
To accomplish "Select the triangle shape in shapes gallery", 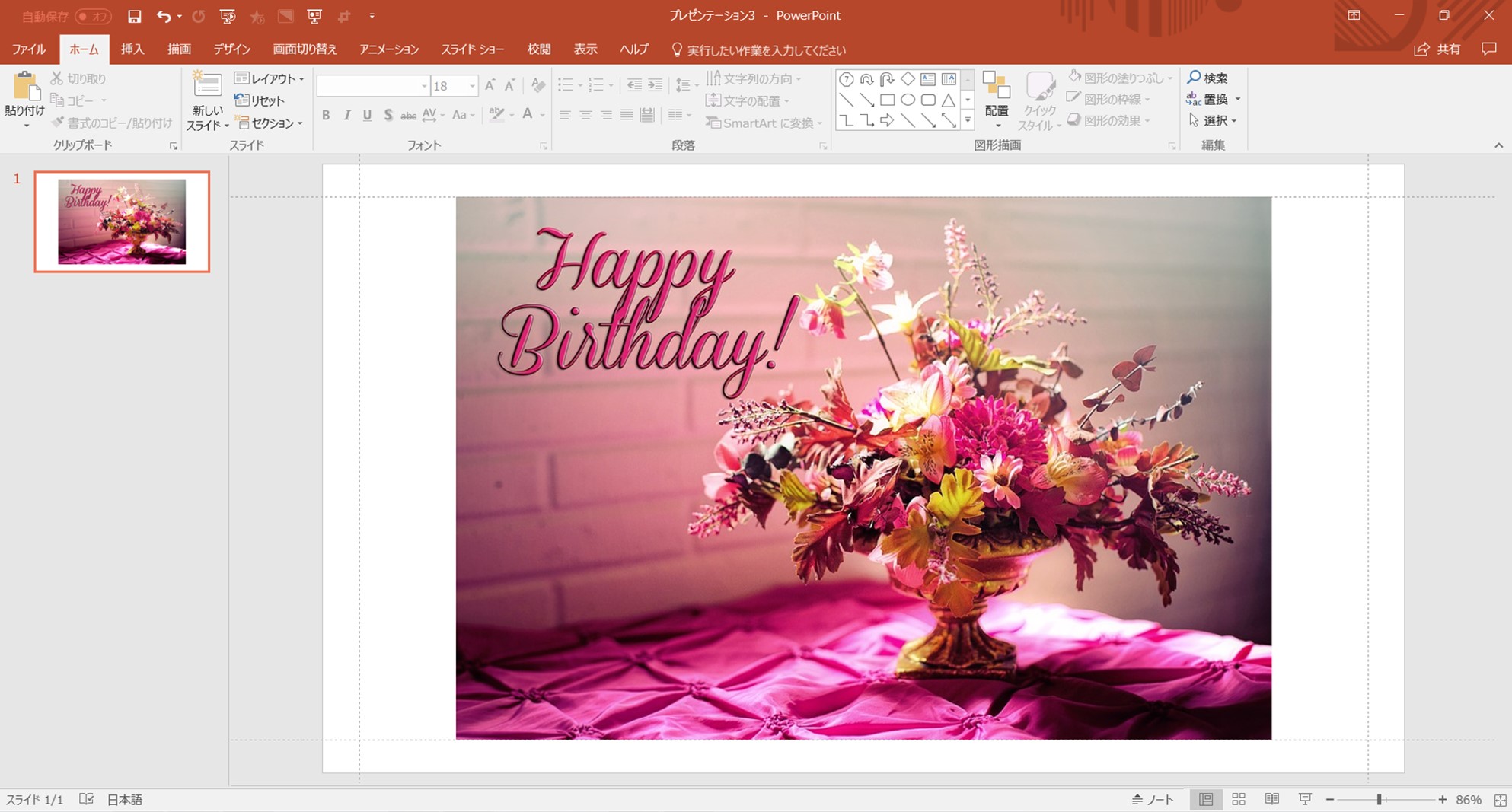I will click(948, 100).
